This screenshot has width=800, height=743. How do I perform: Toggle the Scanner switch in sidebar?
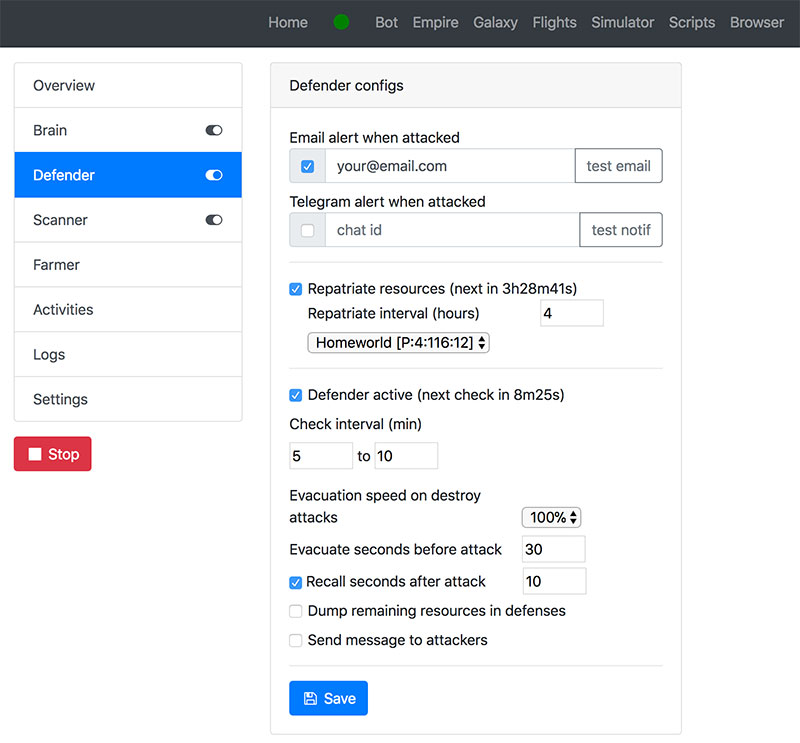[213, 220]
